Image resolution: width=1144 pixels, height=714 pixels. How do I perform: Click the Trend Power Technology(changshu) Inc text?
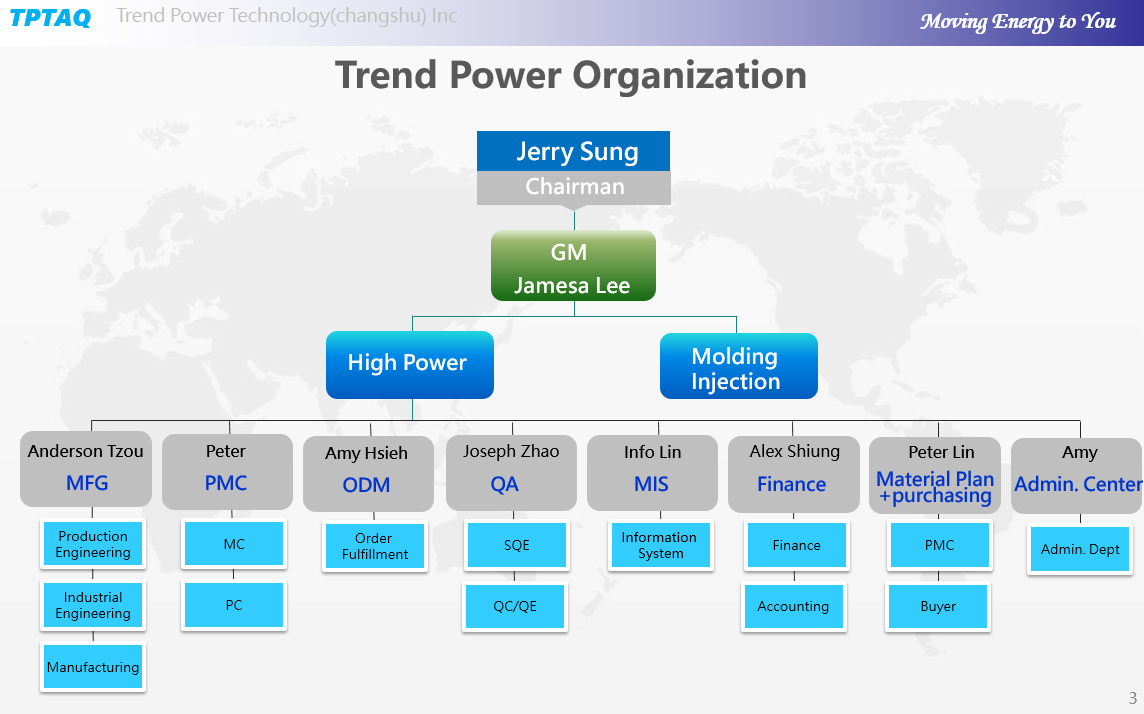[x=287, y=15]
